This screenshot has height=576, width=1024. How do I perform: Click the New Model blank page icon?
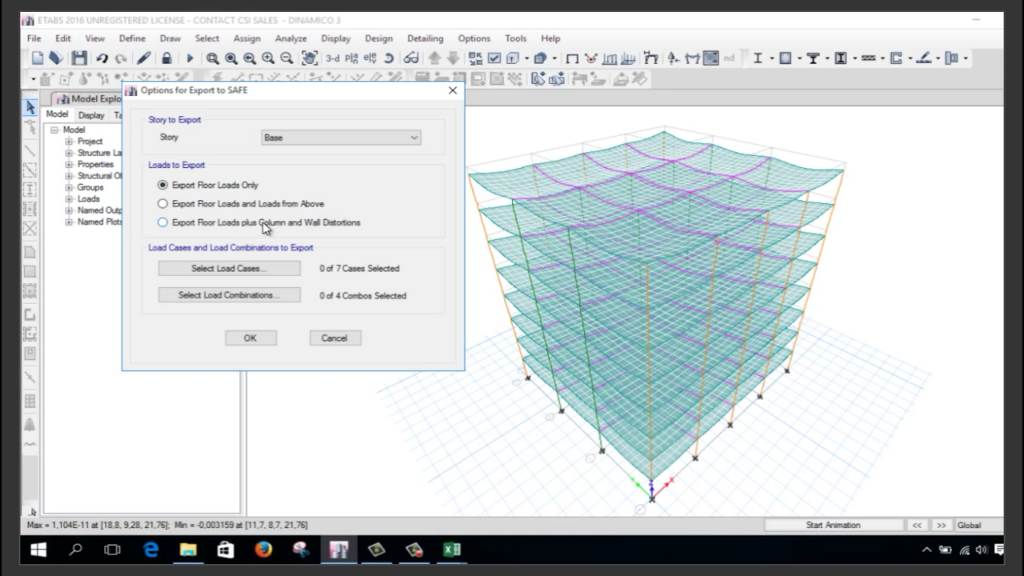point(38,59)
